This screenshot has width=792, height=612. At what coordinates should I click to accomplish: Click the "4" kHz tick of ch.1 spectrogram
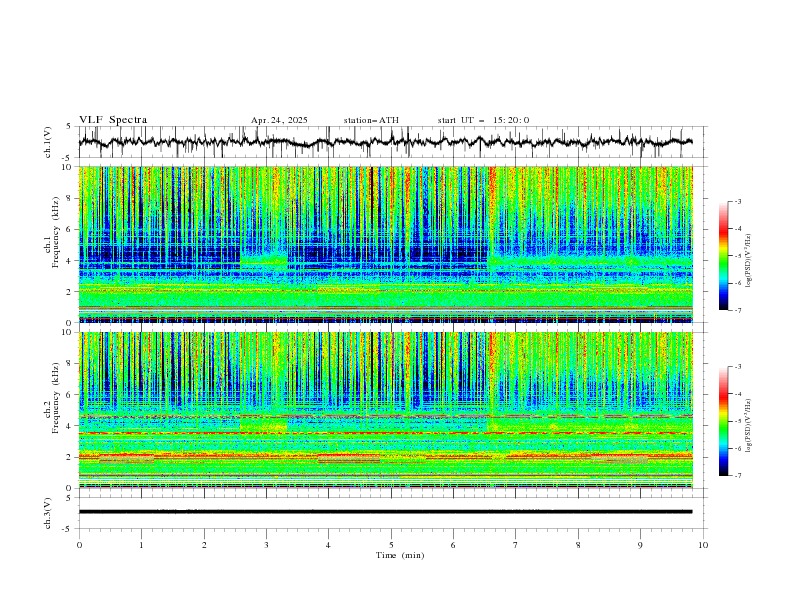[x=71, y=261]
